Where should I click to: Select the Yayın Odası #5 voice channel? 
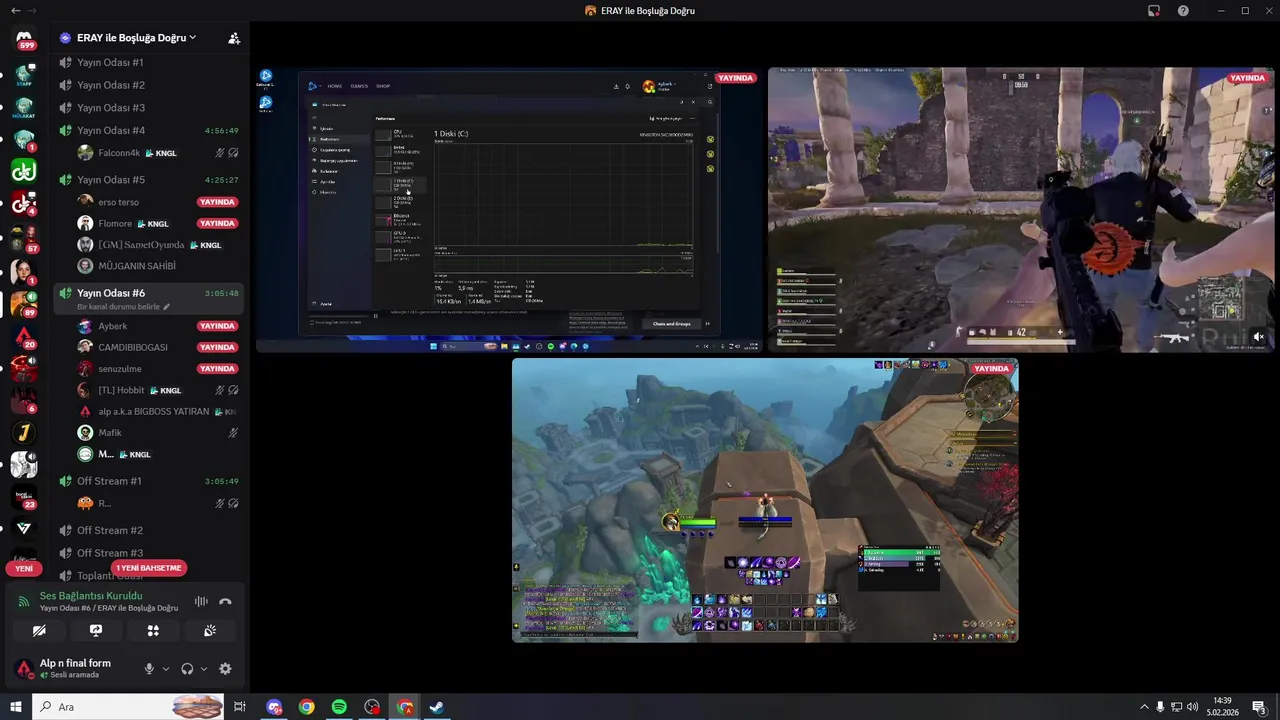coord(147,180)
